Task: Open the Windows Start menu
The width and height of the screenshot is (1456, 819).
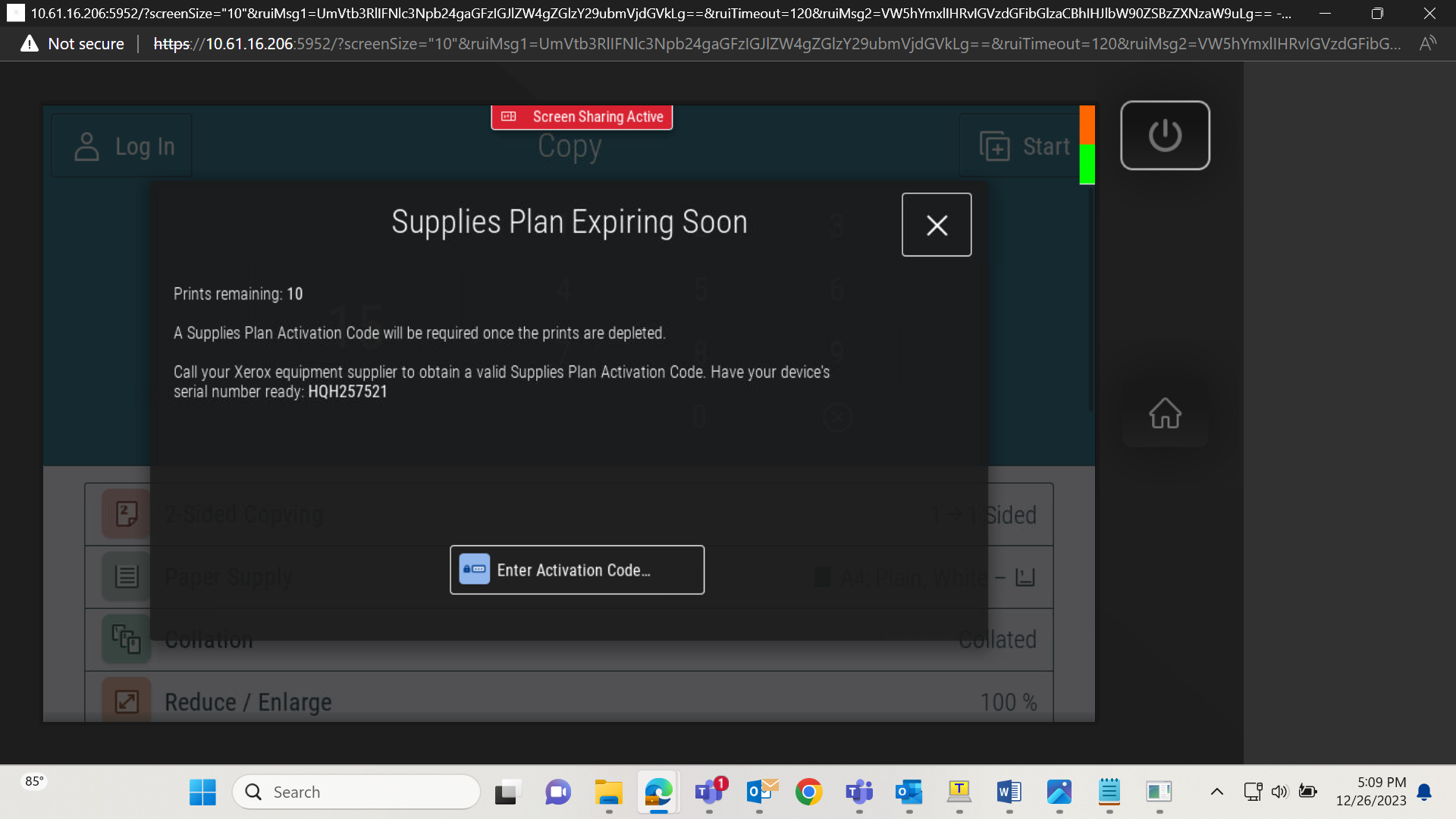Action: point(202,792)
